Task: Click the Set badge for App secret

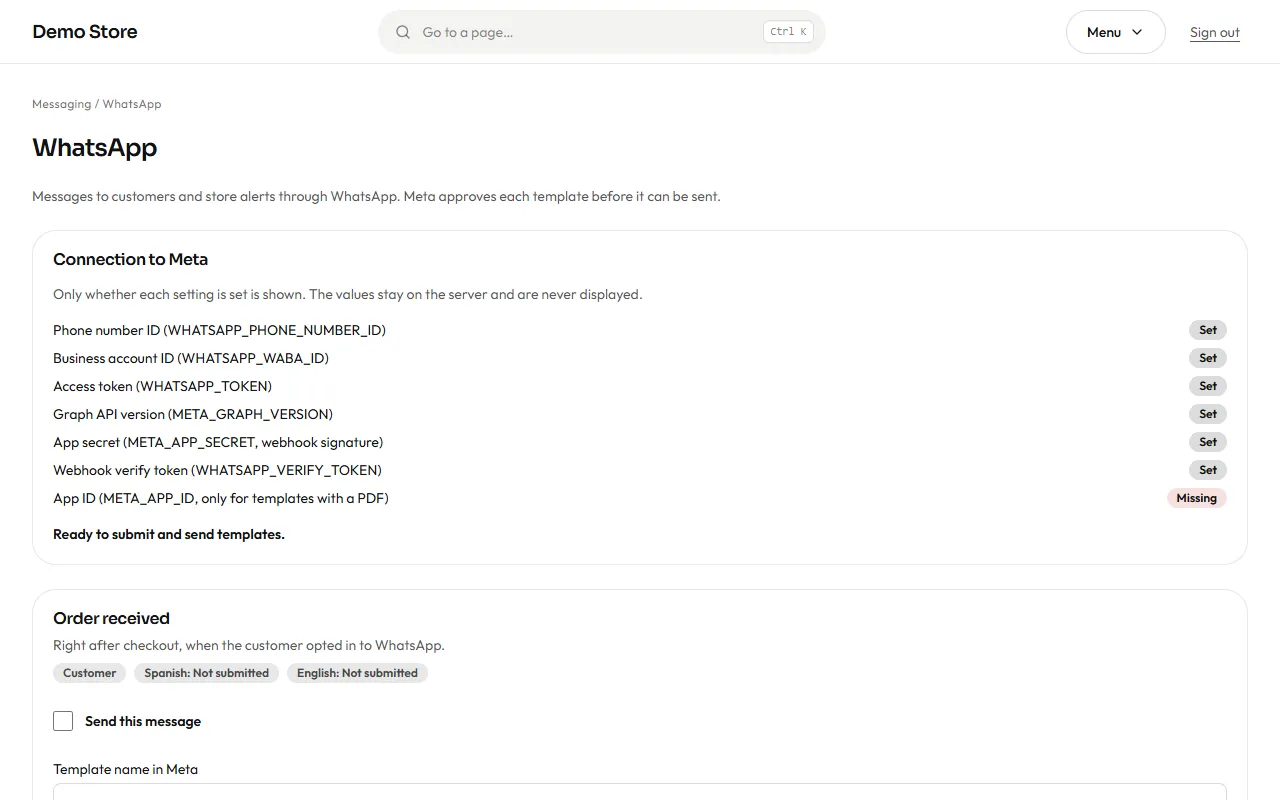Action: (x=1208, y=442)
